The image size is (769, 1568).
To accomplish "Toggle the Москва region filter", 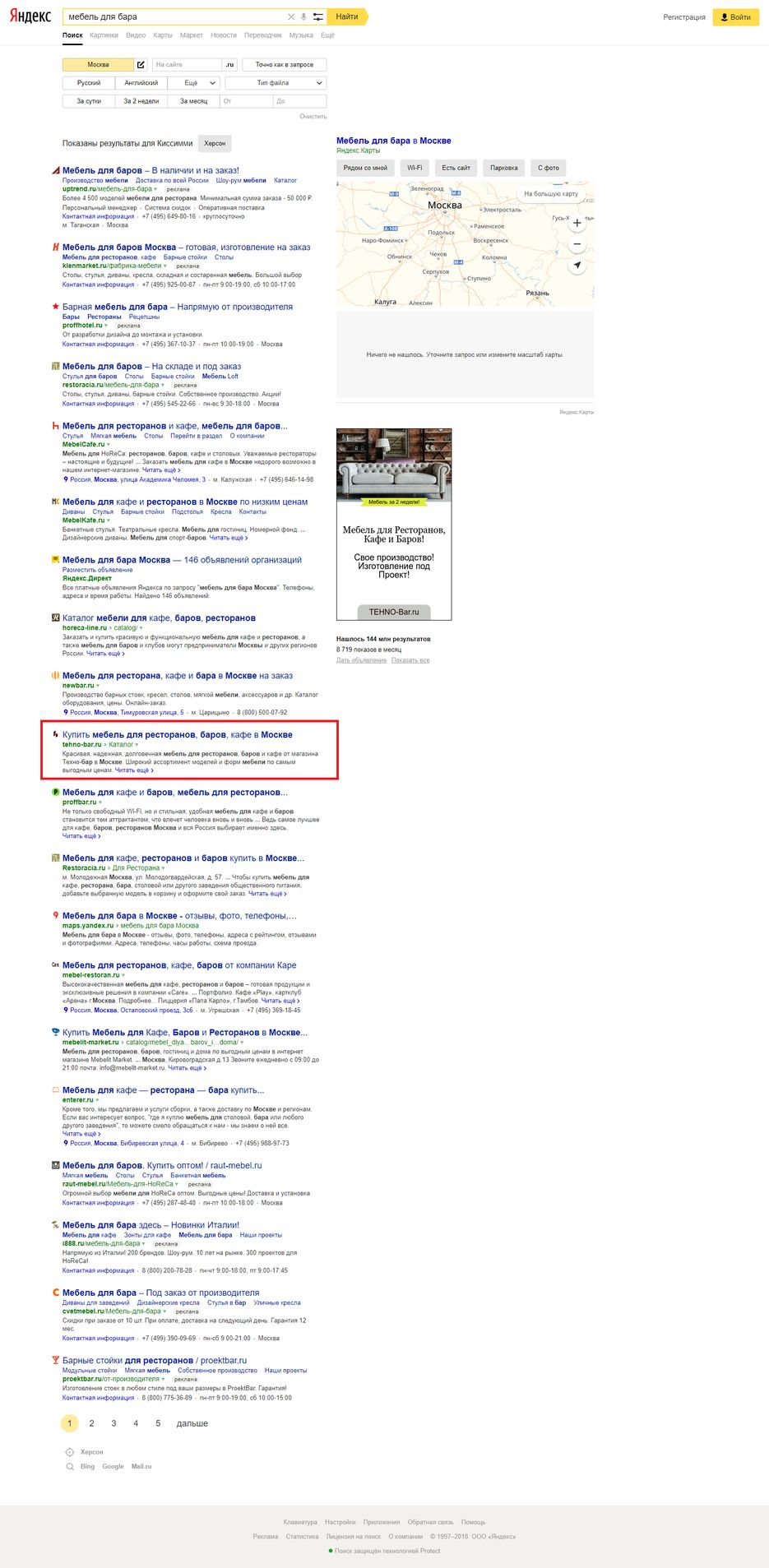I will pos(98,64).
